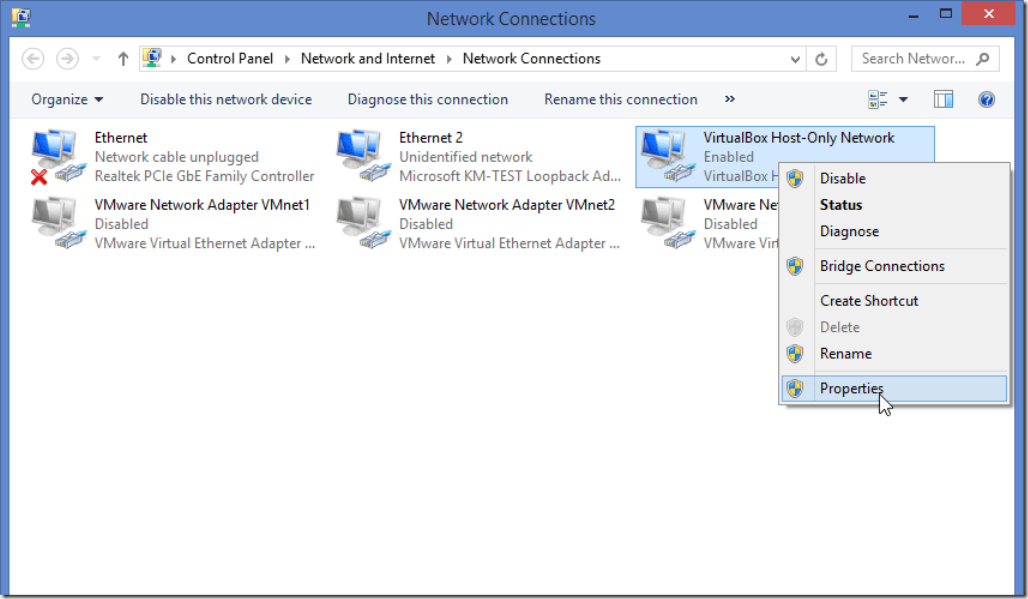The image size is (1028, 599).
Task: Click the shield icon beside Disable
Action: pos(795,178)
